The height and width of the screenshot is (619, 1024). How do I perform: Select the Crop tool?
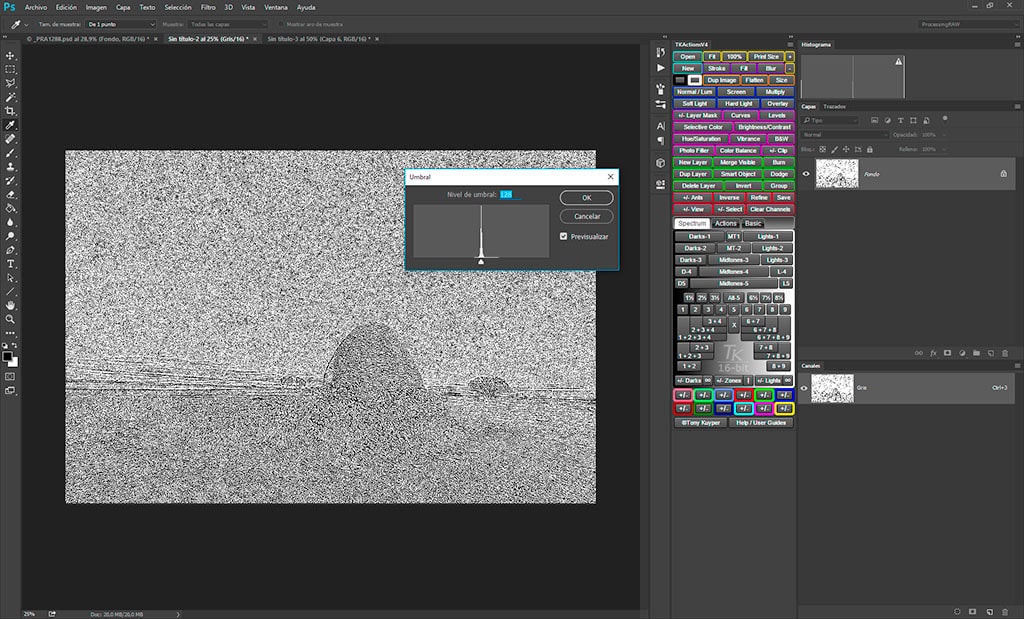coord(10,111)
